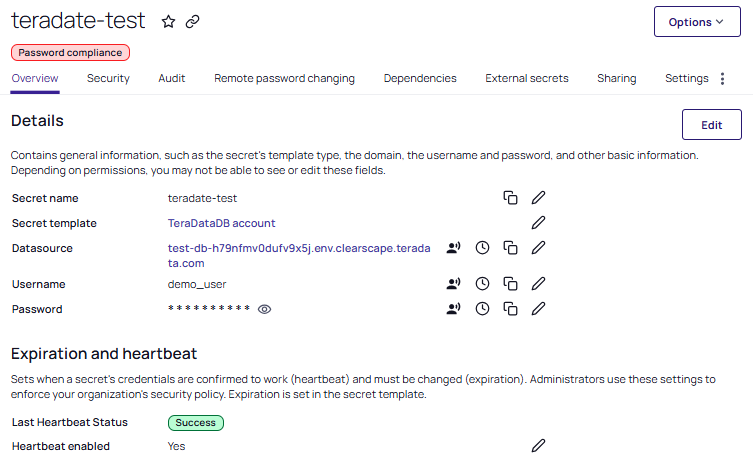The image size is (753, 467).
Task: Edit the Secret template pencil icon
Action: click(x=538, y=223)
